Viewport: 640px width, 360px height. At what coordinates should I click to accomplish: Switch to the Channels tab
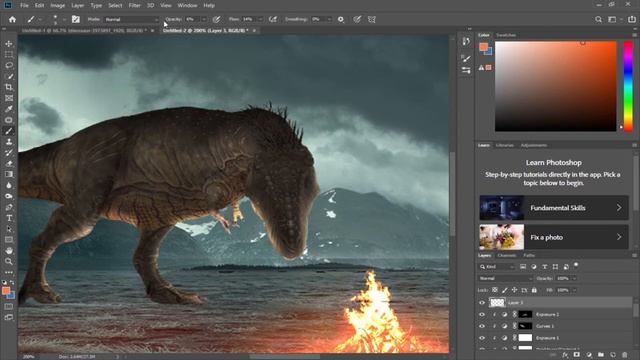click(507, 256)
